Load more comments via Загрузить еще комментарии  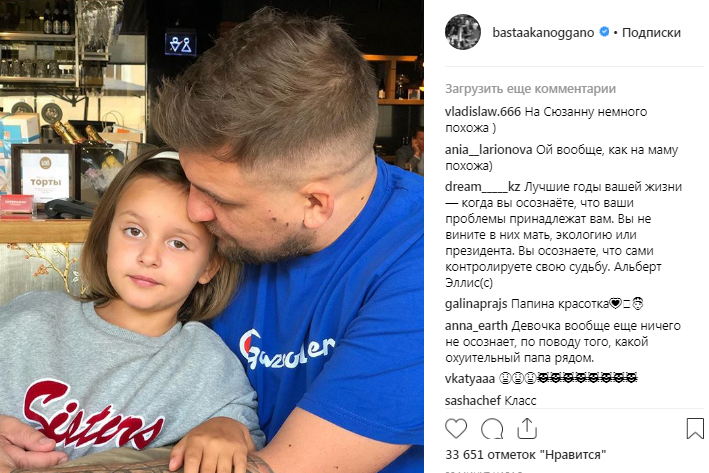pos(530,89)
